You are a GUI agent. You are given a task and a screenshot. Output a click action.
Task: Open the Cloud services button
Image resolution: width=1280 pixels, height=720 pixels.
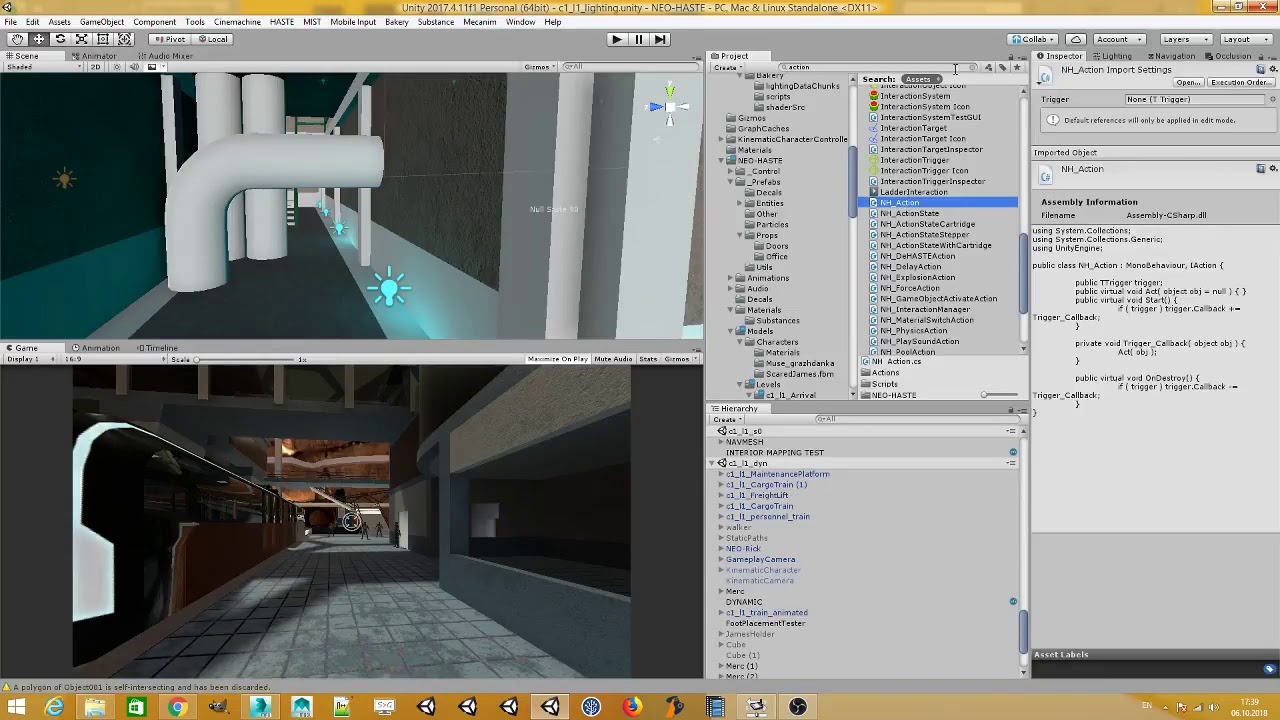pyautogui.click(x=1076, y=39)
